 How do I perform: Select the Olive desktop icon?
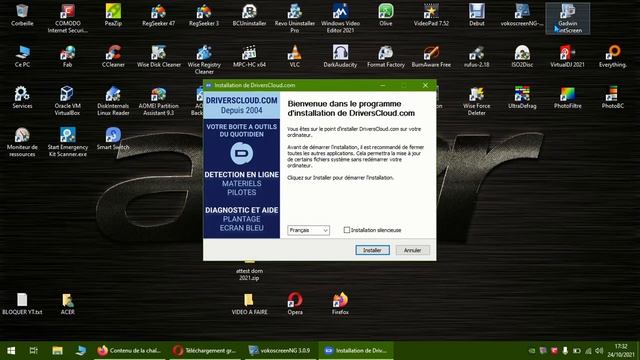click(x=385, y=15)
